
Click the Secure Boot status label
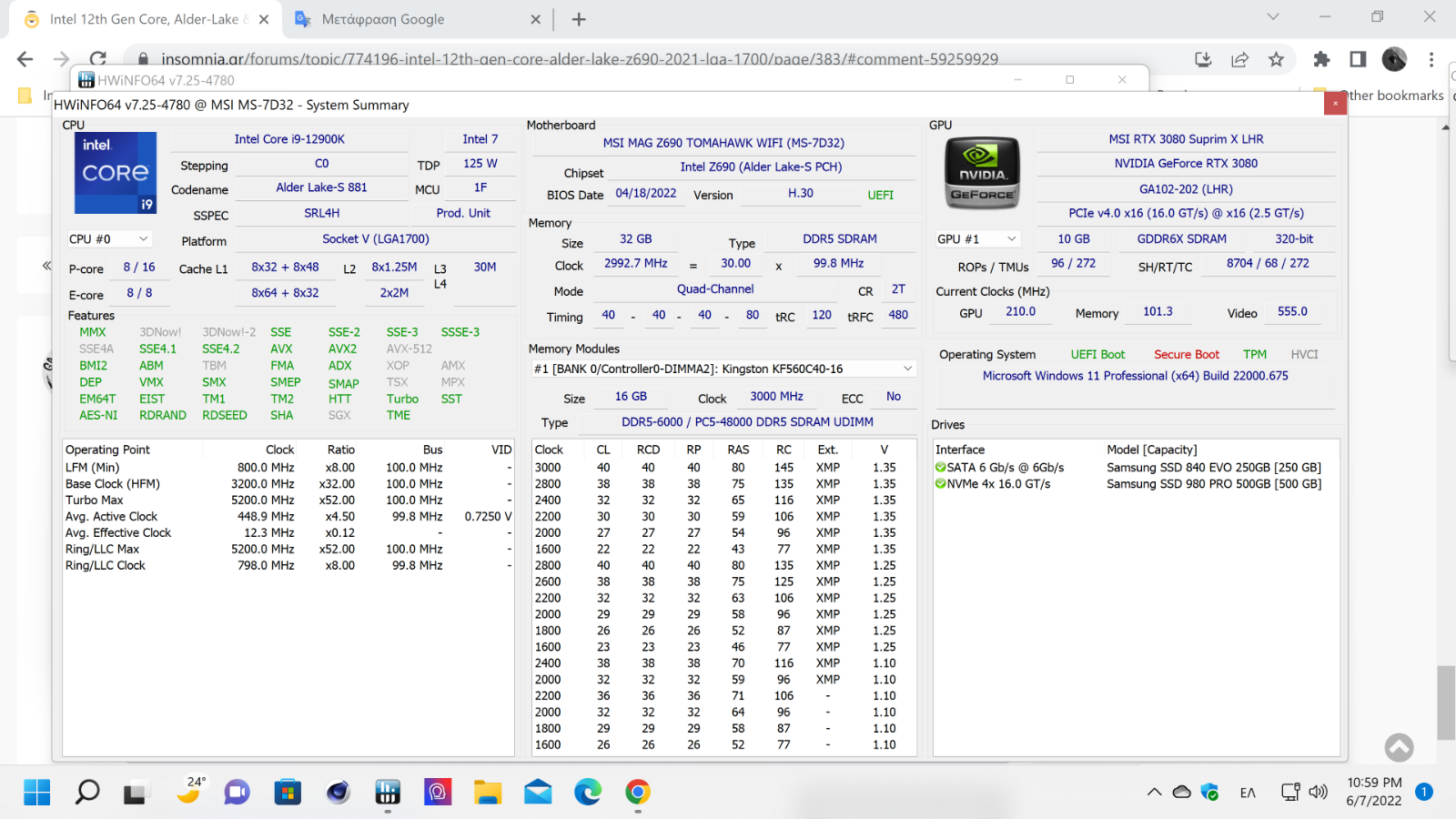click(x=1187, y=355)
